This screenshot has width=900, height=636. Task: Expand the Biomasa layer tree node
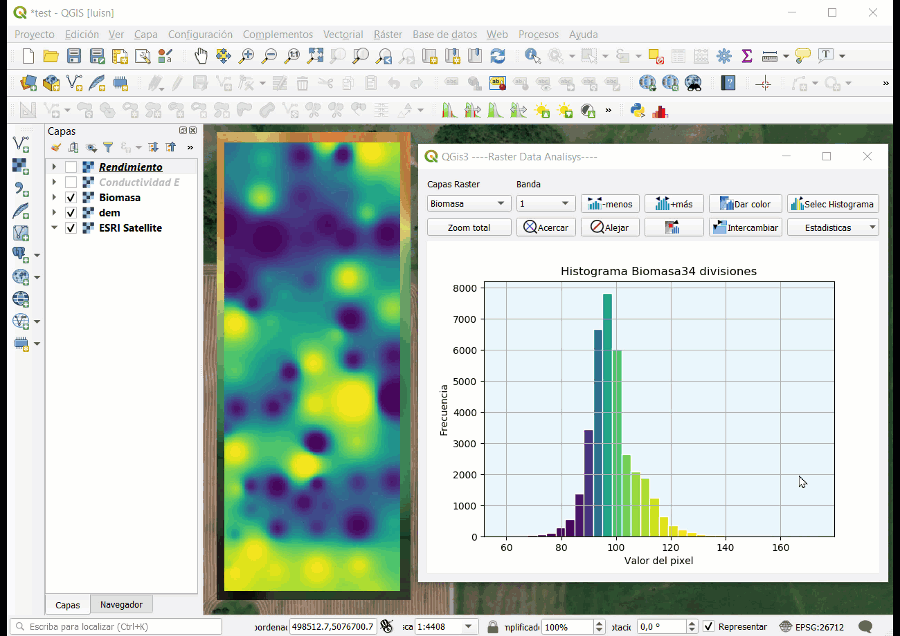point(54,197)
